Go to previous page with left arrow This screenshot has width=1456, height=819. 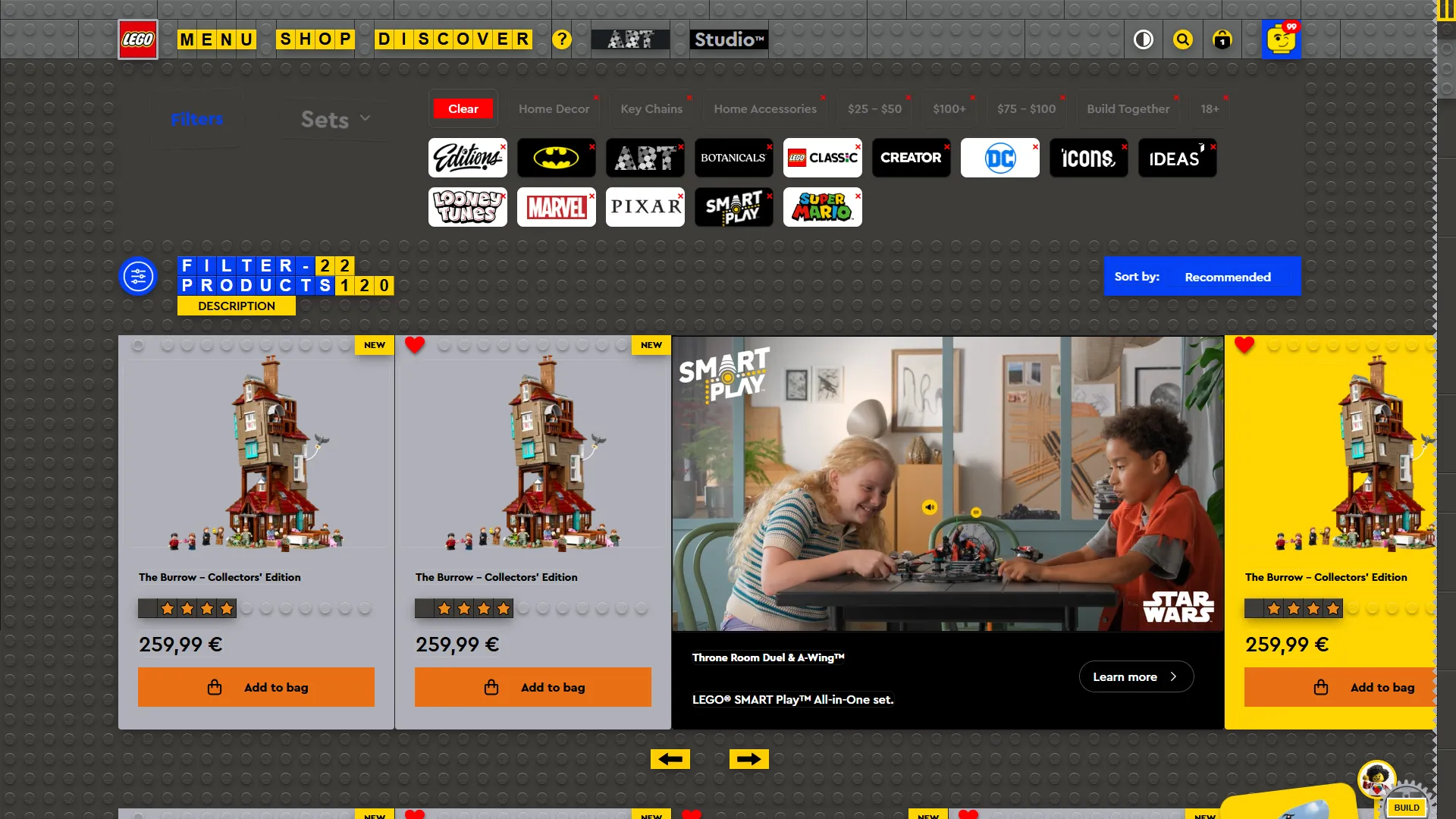click(670, 759)
